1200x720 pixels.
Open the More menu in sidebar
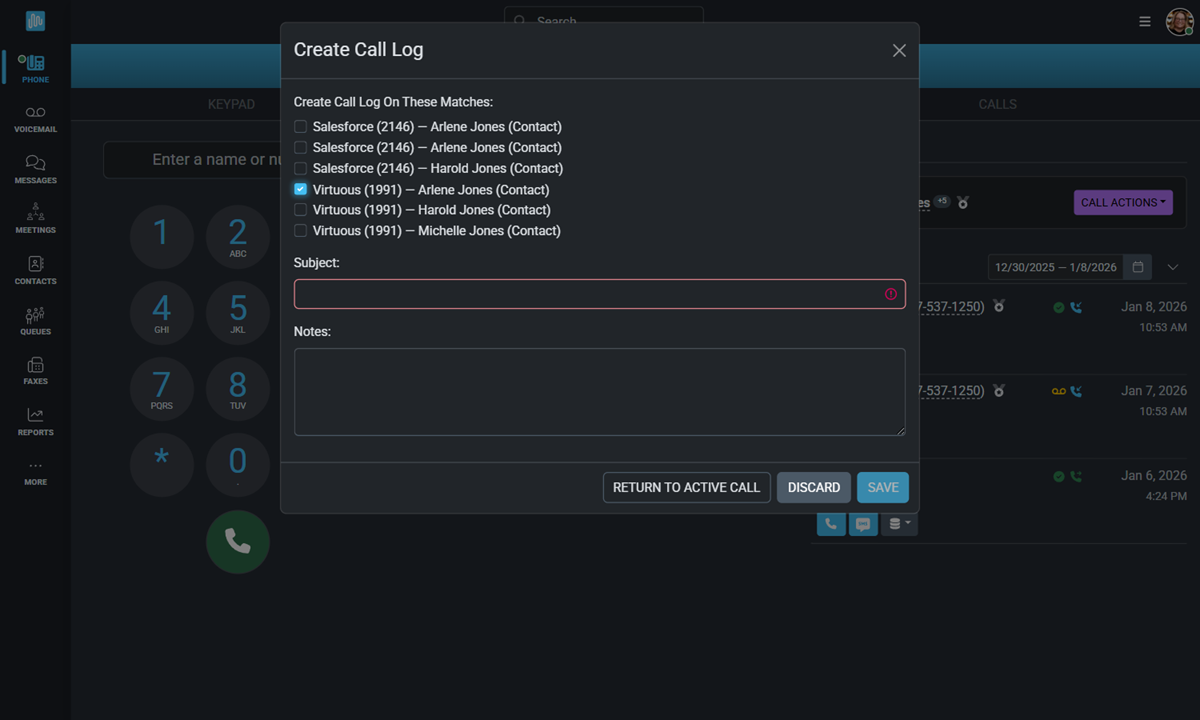point(35,471)
